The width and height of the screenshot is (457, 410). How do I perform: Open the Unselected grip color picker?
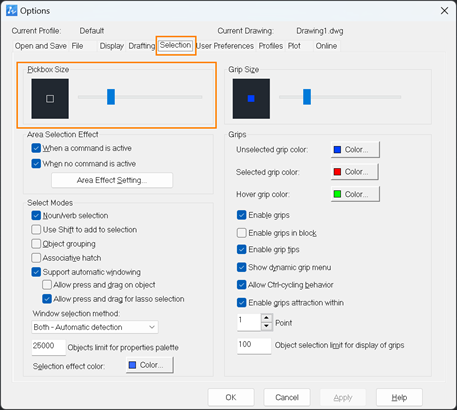point(355,150)
